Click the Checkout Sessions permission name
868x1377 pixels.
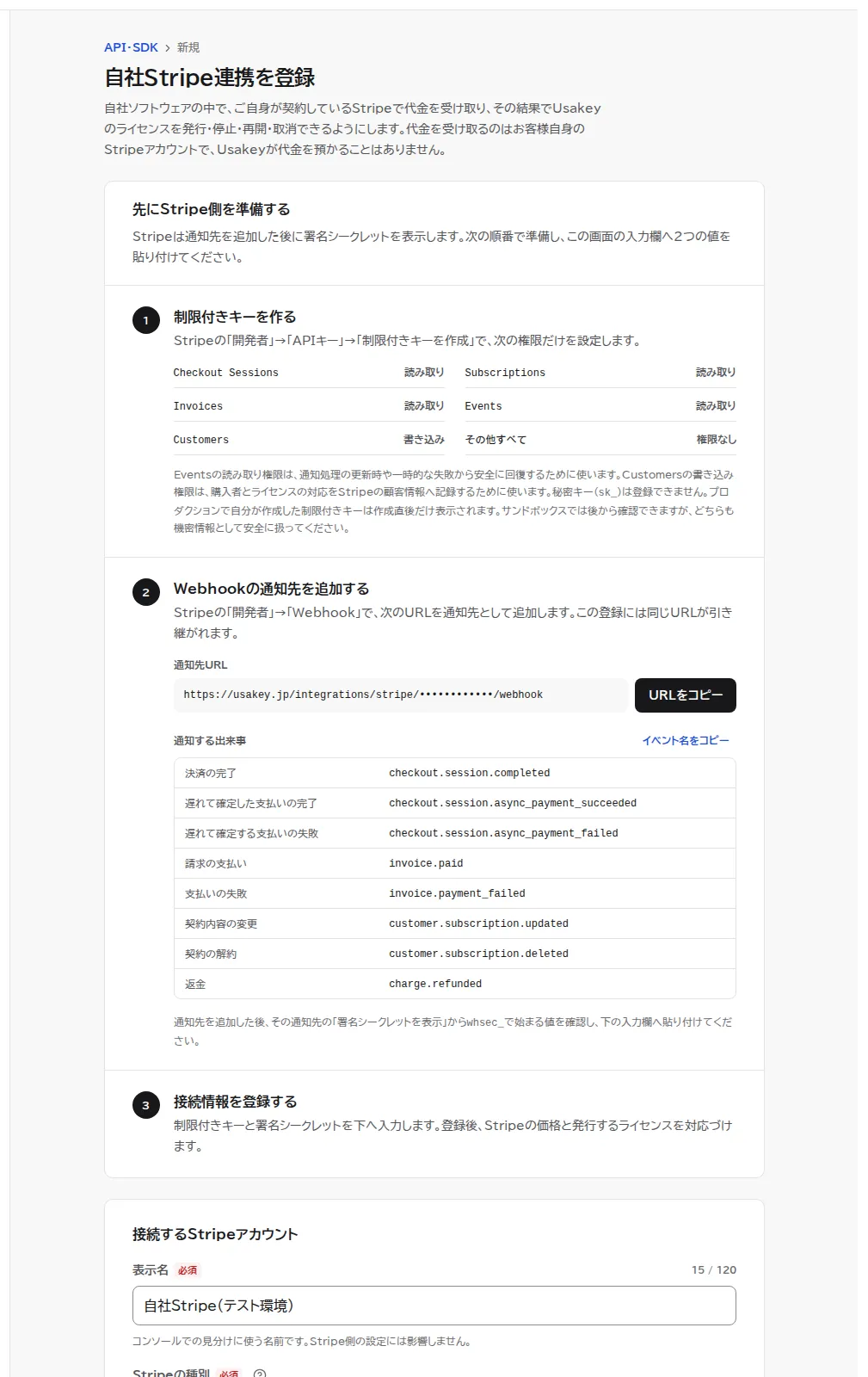226,373
